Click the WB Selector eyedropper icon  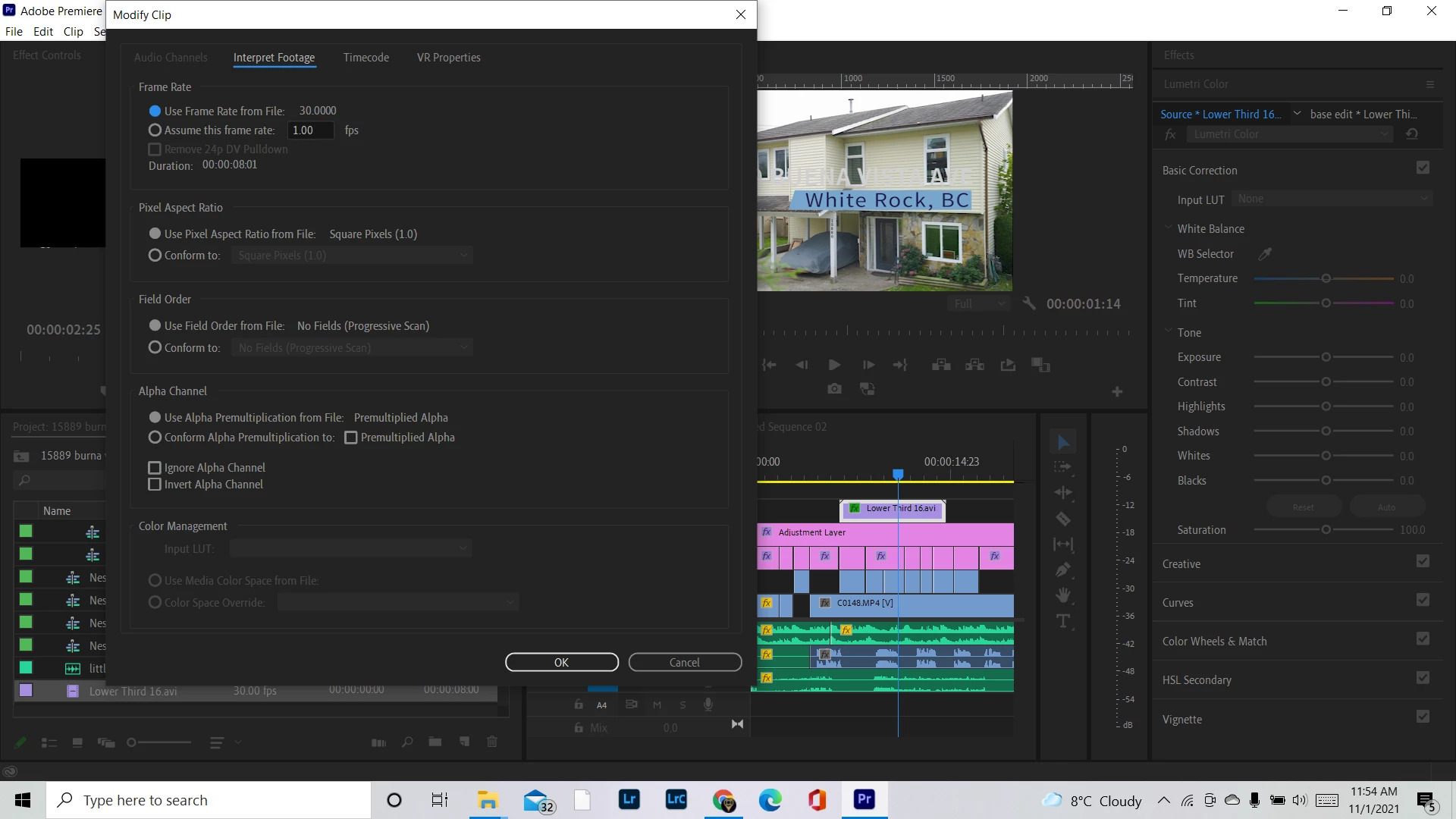pos(1265,254)
